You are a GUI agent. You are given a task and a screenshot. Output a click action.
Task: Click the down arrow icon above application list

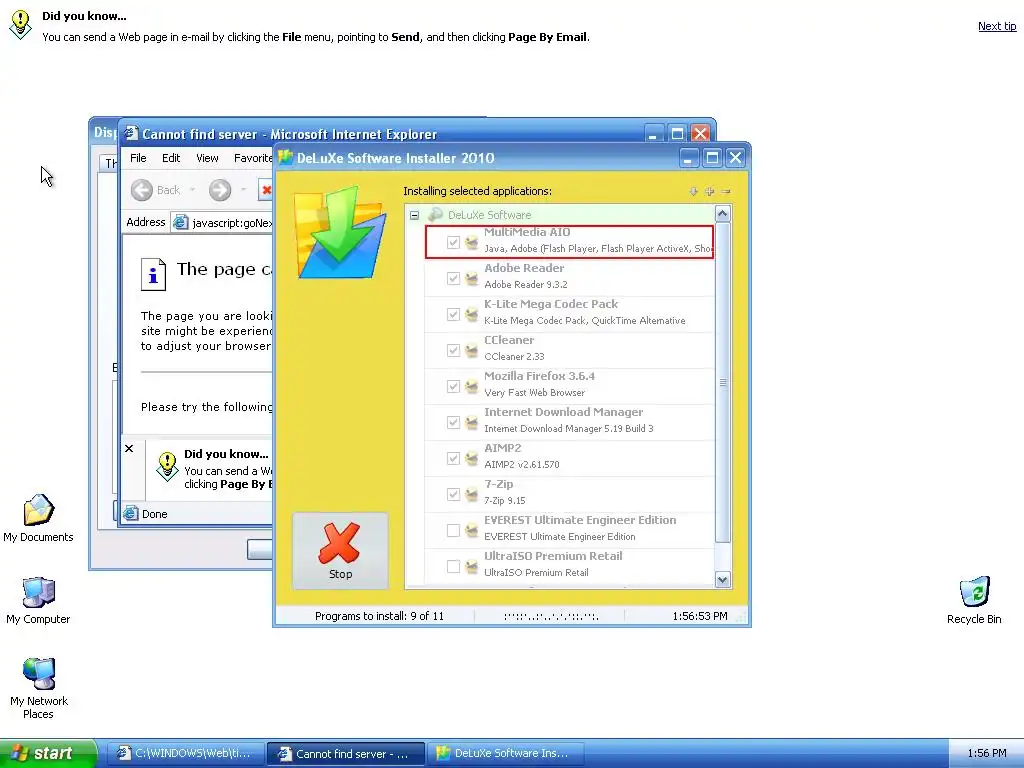tap(693, 191)
